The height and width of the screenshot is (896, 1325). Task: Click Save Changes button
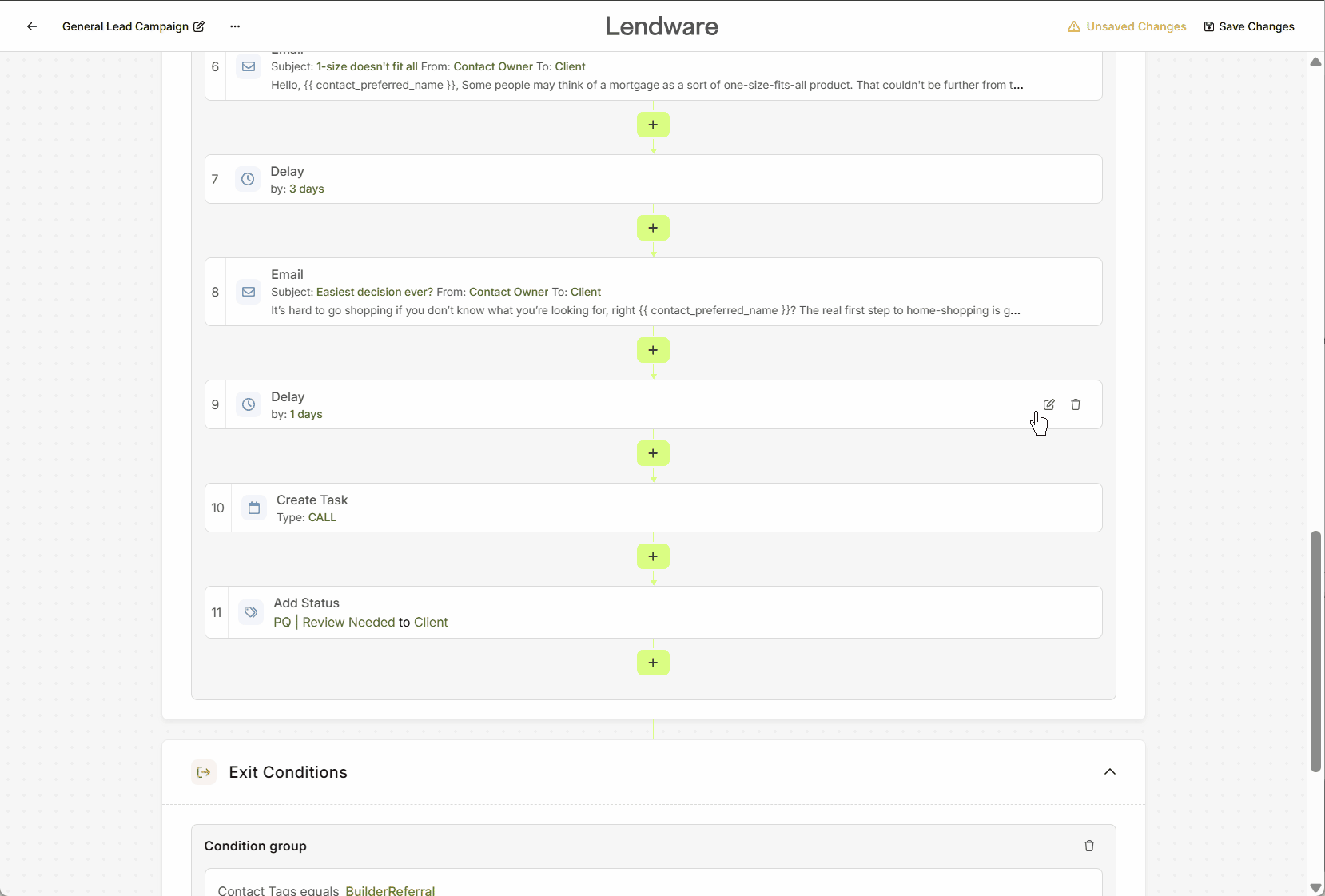click(x=1249, y=26)
